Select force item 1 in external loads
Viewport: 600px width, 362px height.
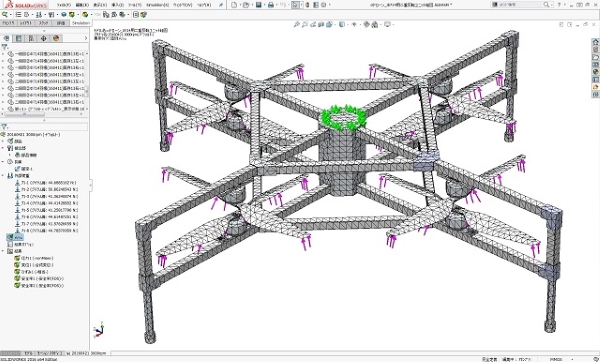(x=46, y=183)
